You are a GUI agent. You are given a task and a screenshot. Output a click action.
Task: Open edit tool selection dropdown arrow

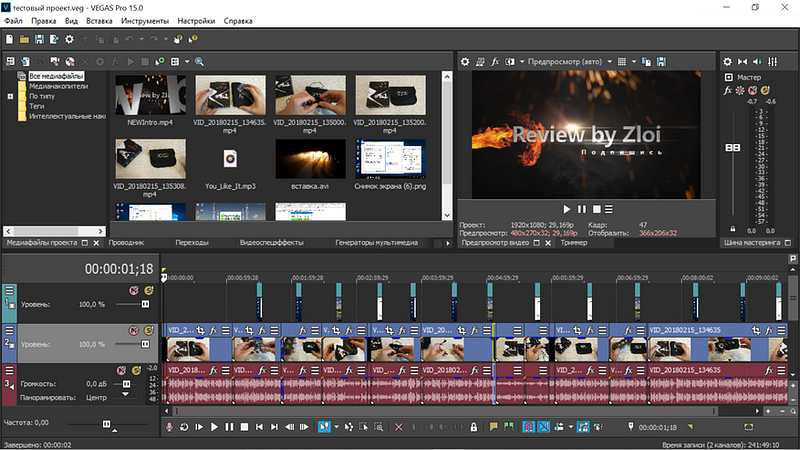pos(336,427)
